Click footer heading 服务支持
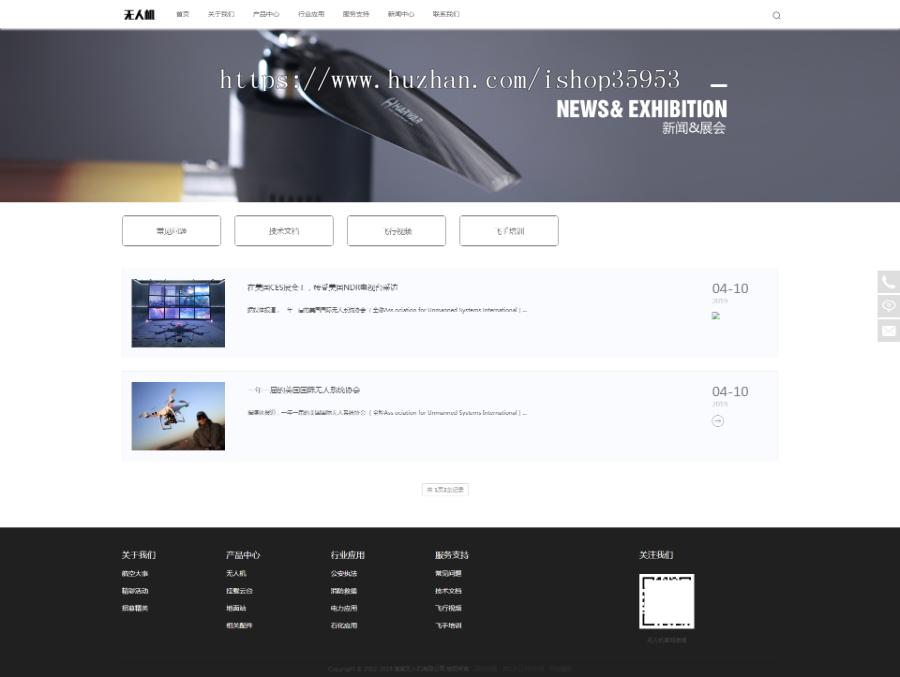Viewport: 900px width, 677px height. click(452, 555)
